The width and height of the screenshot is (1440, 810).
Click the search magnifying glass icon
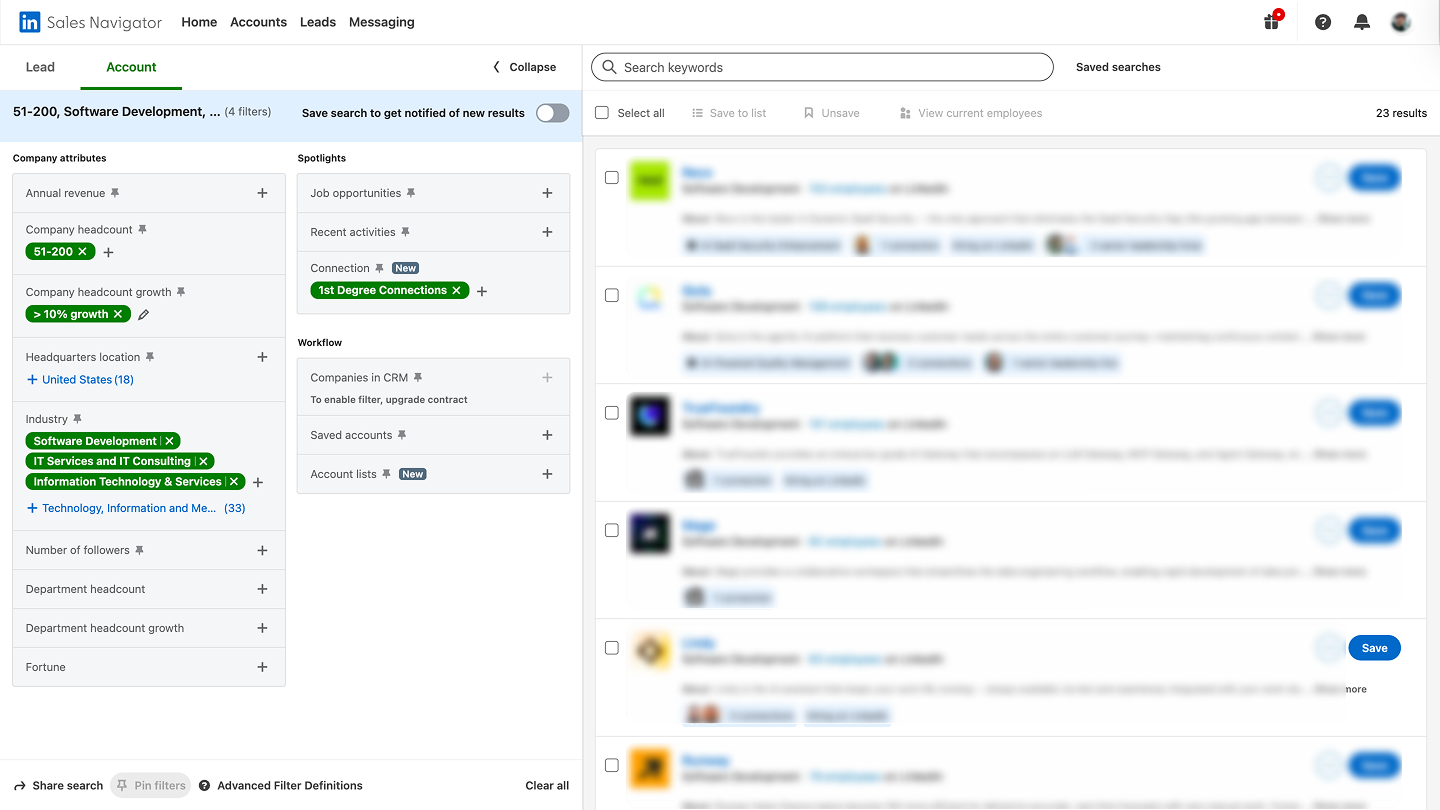click(610, 67)
